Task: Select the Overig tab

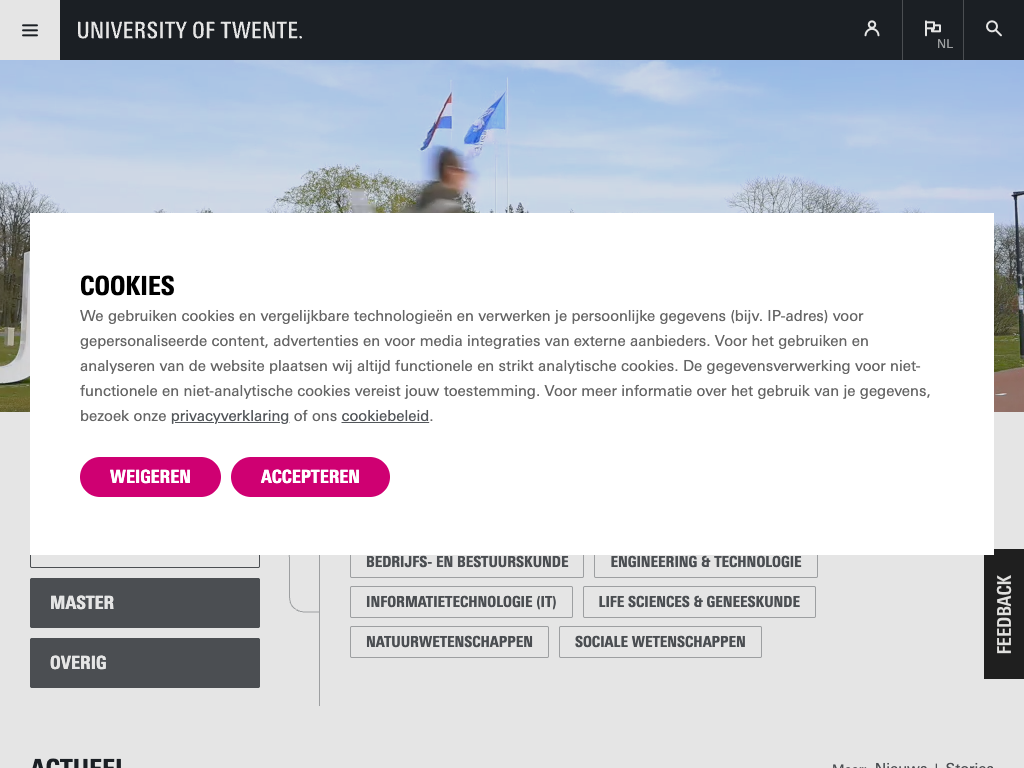Action: [x=145, y=663]
